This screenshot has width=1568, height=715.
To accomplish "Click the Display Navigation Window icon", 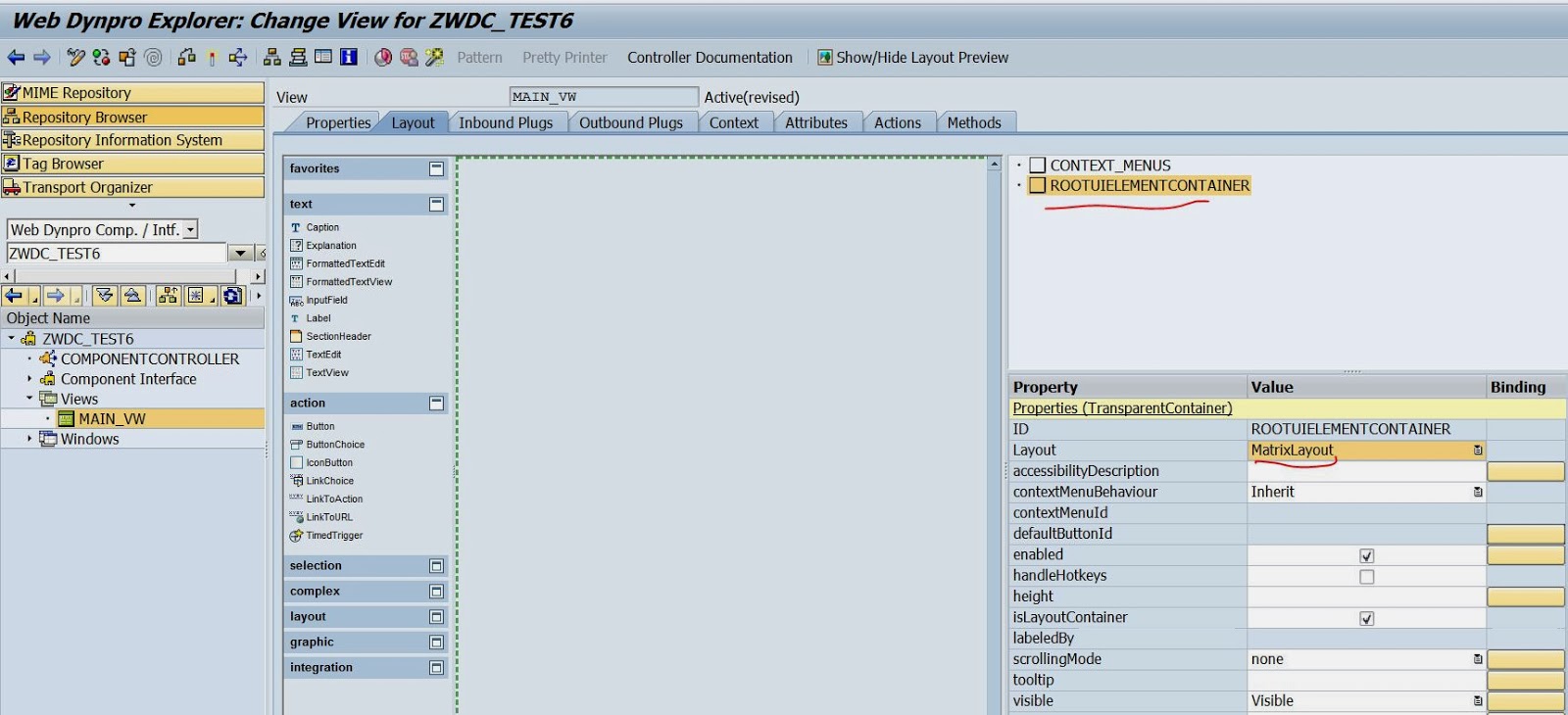I will (298, 58).
